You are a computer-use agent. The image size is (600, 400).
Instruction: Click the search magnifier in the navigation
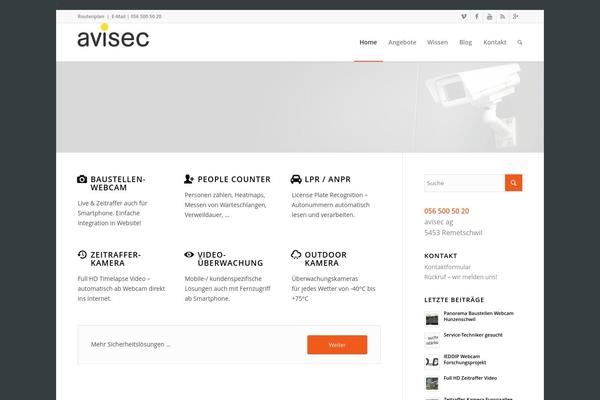pyautogui.click(x=520, y=42)
